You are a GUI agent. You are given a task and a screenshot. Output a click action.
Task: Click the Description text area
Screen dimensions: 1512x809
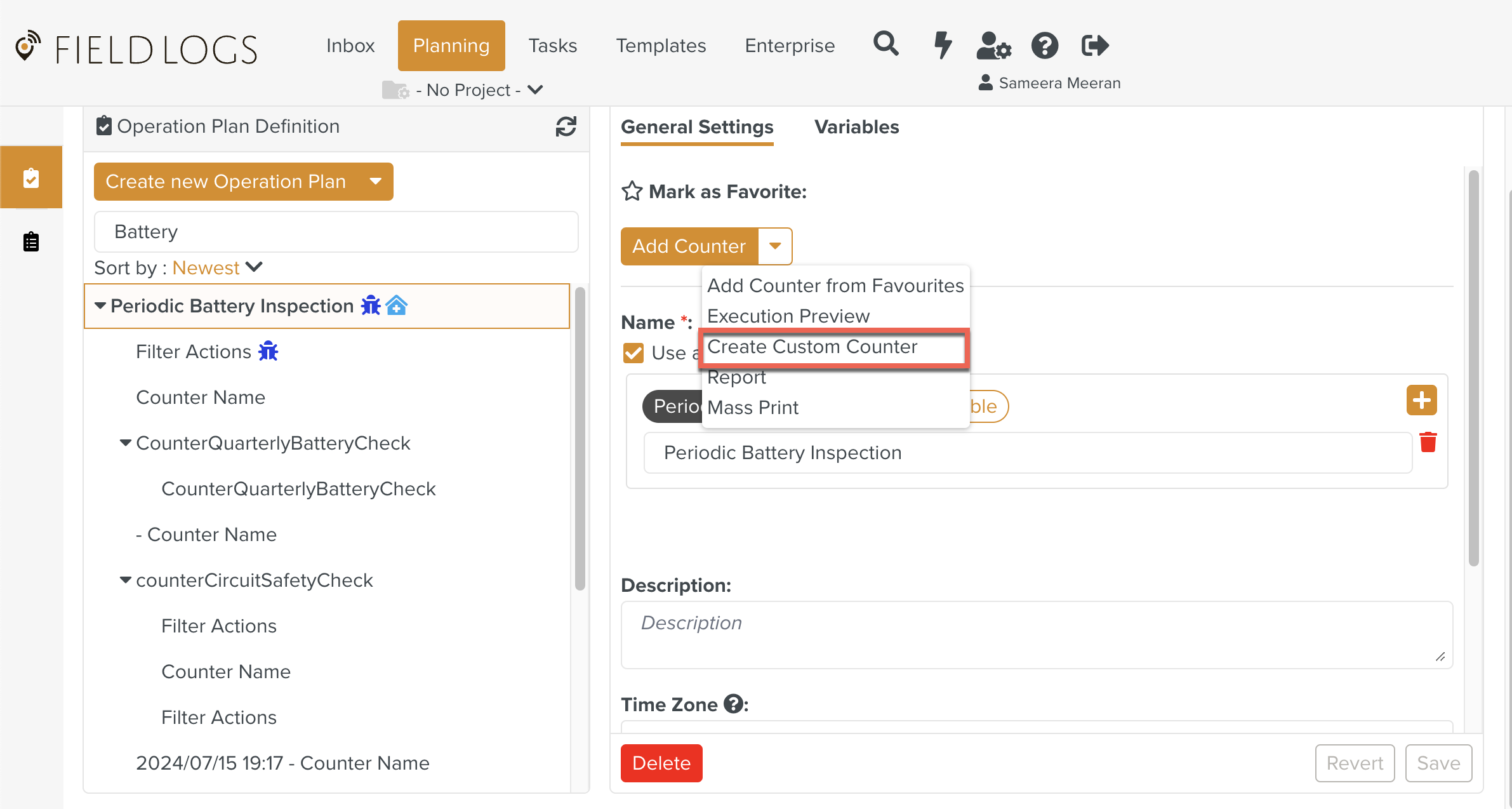tap(1036, 635)
